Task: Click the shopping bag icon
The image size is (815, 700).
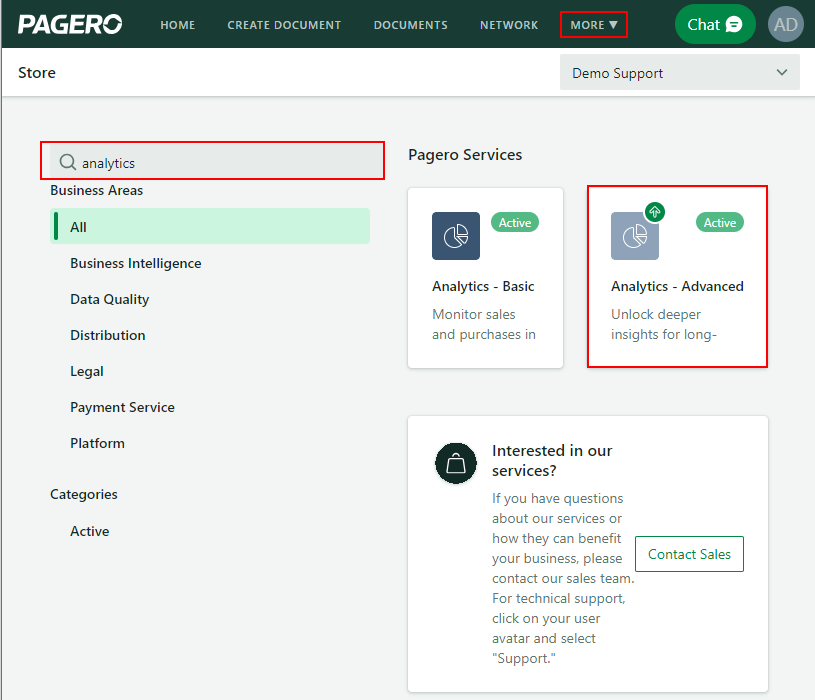Action: coord(456,464)
